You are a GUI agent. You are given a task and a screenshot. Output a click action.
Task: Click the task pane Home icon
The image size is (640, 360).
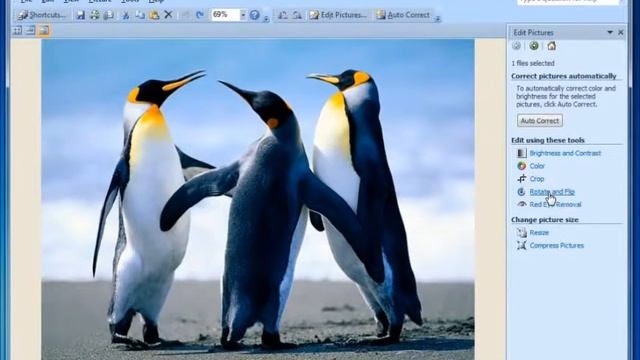tap(551, 46)
